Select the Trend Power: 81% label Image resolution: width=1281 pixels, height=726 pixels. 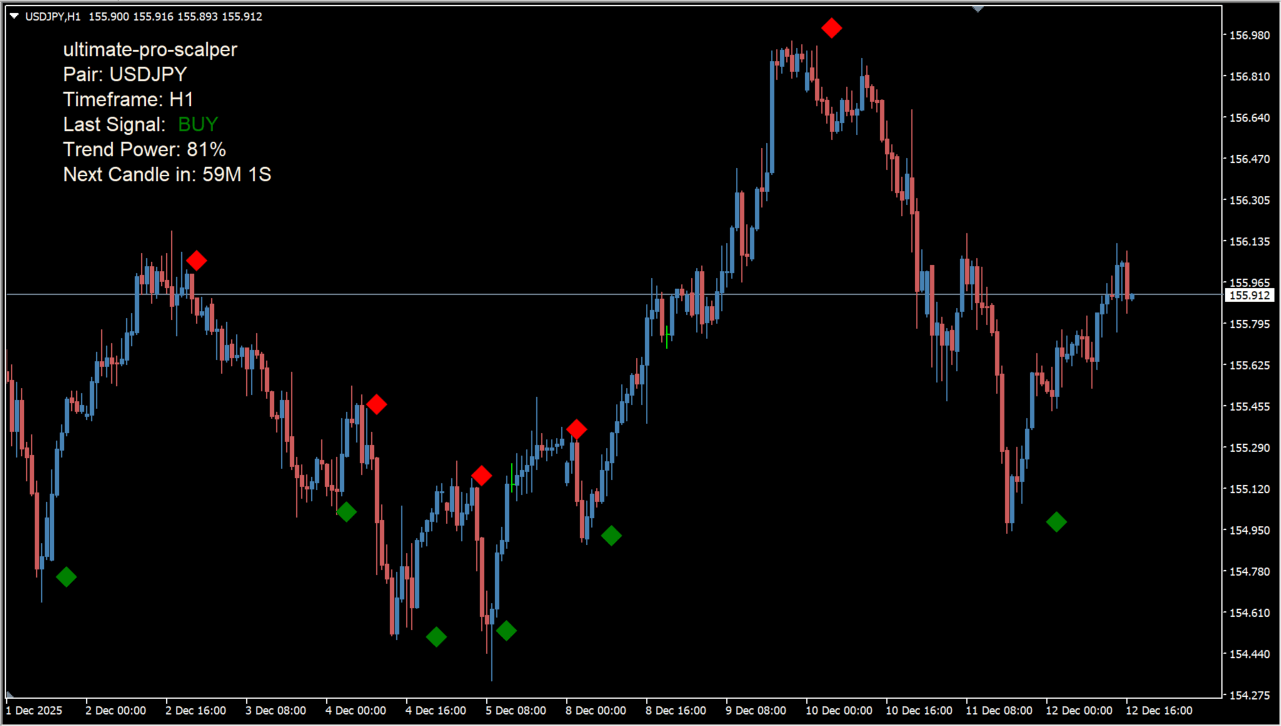(x=144, y=150)
